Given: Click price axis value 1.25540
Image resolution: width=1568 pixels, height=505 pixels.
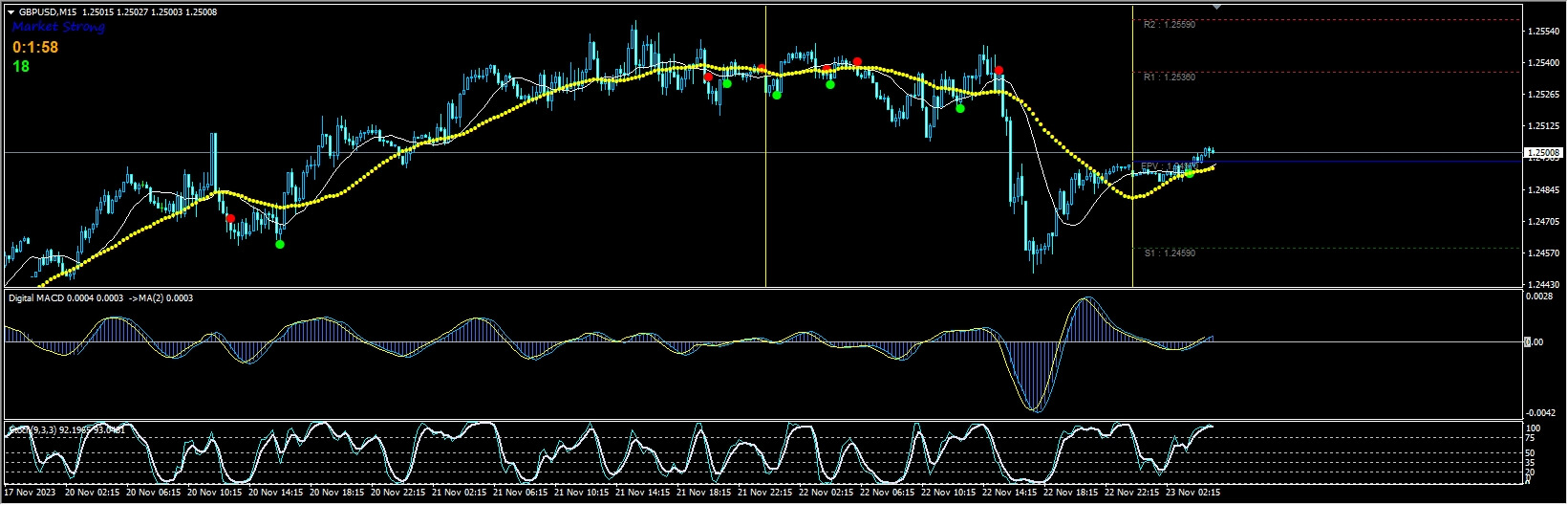Looking at the screenshot, I should click(1544, 33).
